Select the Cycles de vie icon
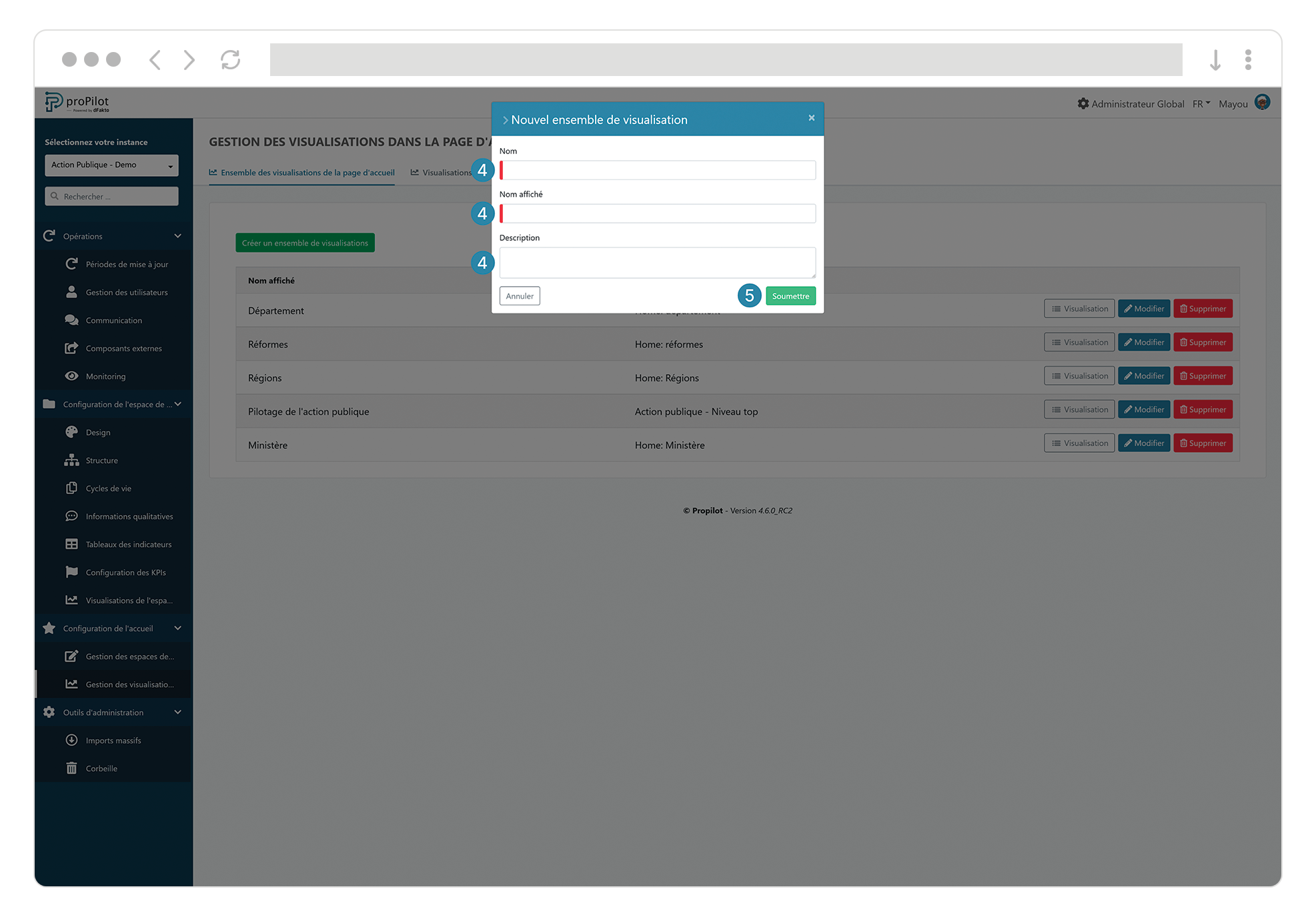 tap(72, 488)
